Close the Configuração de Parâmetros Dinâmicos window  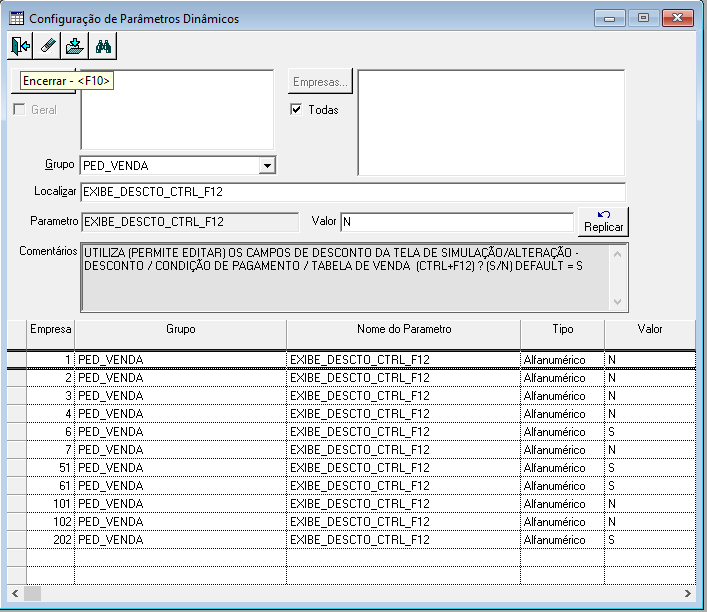[677, 18]
